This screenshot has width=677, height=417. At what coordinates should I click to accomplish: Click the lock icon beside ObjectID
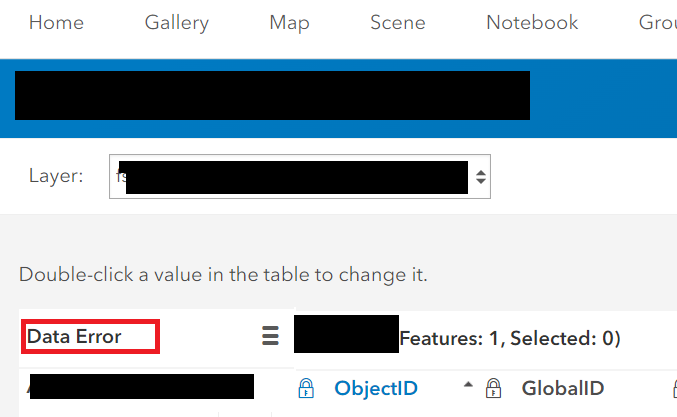306,389
